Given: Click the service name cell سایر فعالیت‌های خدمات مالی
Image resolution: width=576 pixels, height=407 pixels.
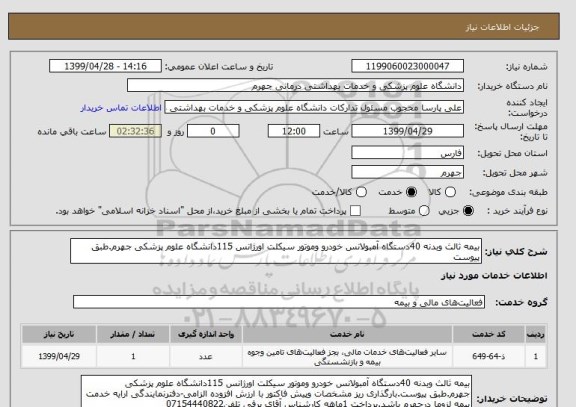Looking at the screenshot, I should (347, 357).
